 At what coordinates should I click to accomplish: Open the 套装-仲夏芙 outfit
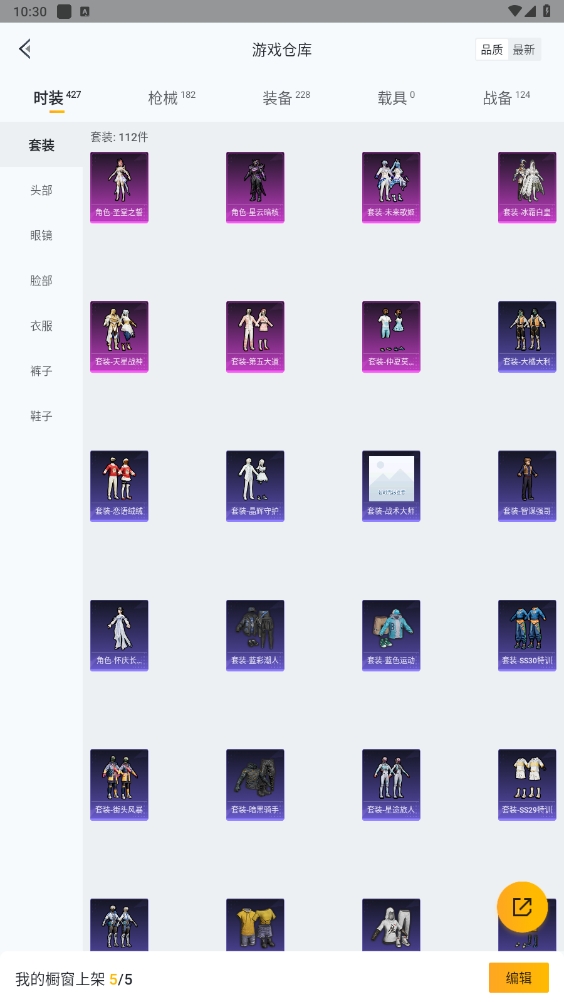coord(391,337)
